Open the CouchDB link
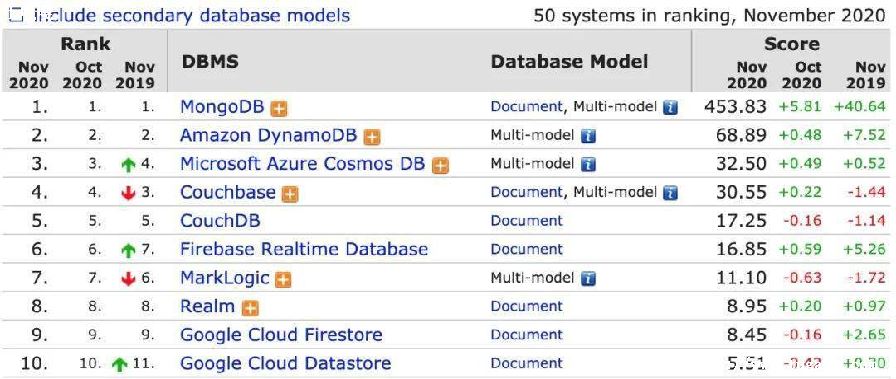 tap(220, 221)
